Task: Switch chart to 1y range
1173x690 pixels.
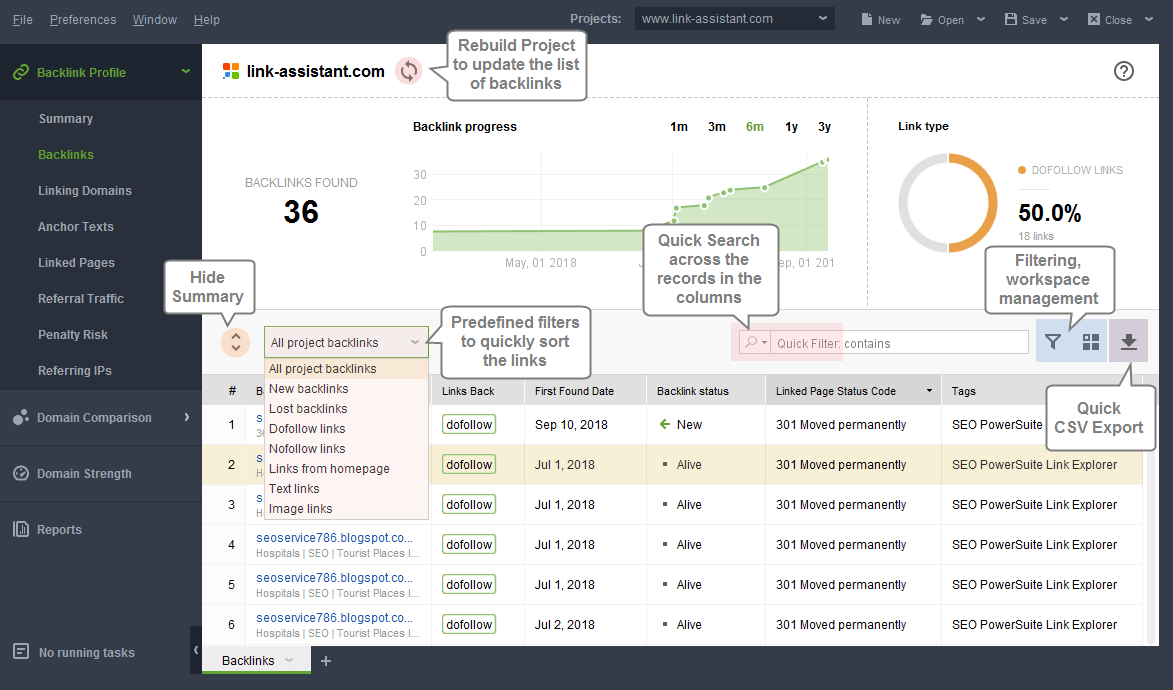Action: point(791,126)
